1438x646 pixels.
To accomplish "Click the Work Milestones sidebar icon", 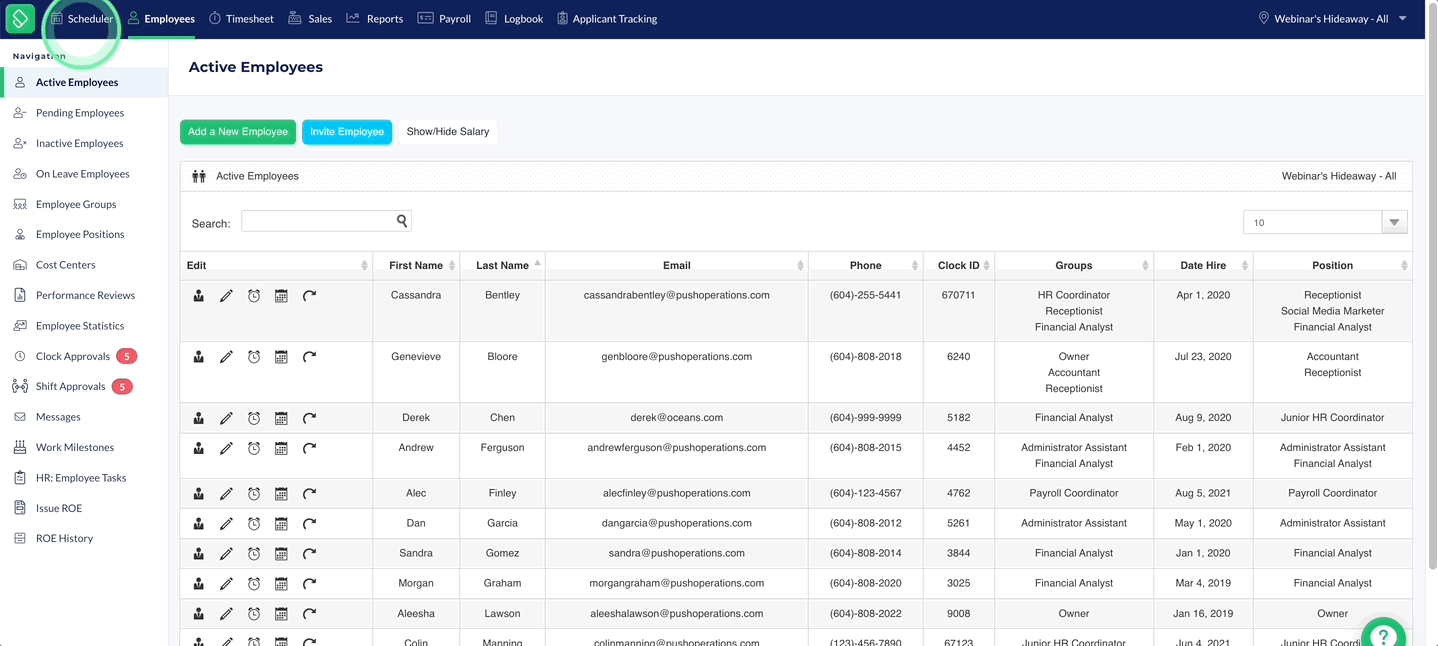I will tap(19, 447).
